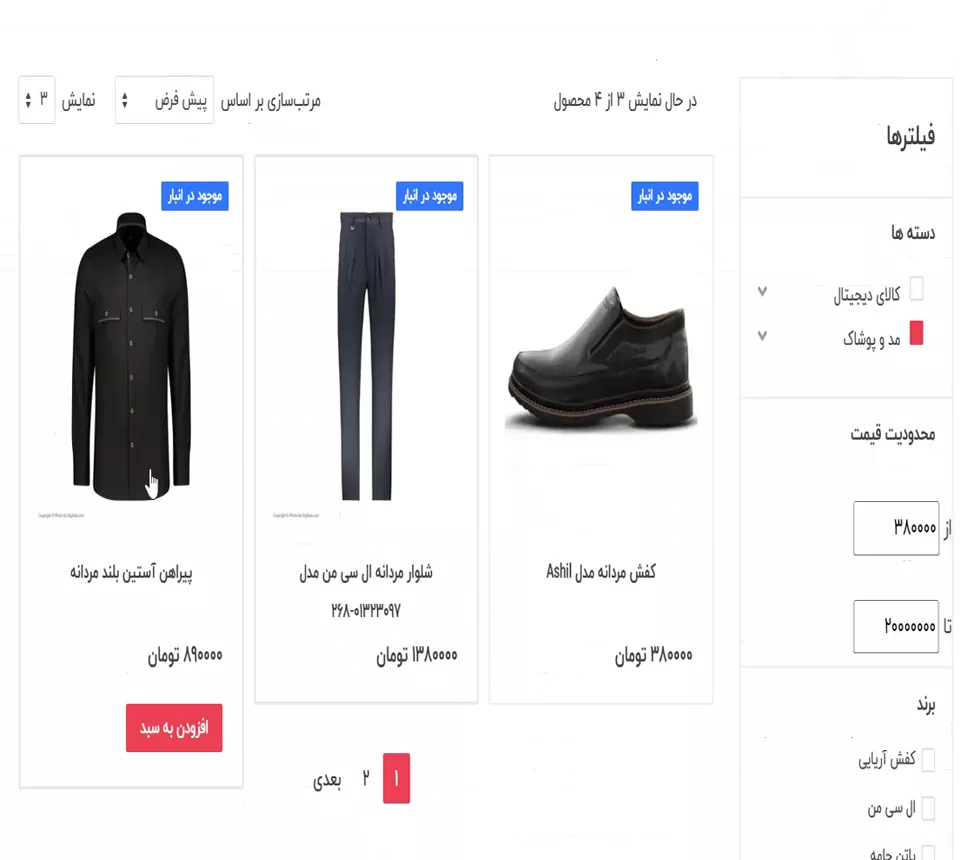This screenshot has height=860, width=960.
Task: Click the 'موجود در انبار' badge on the shirt
Action: pyautogui.click(x=195, y=196)
